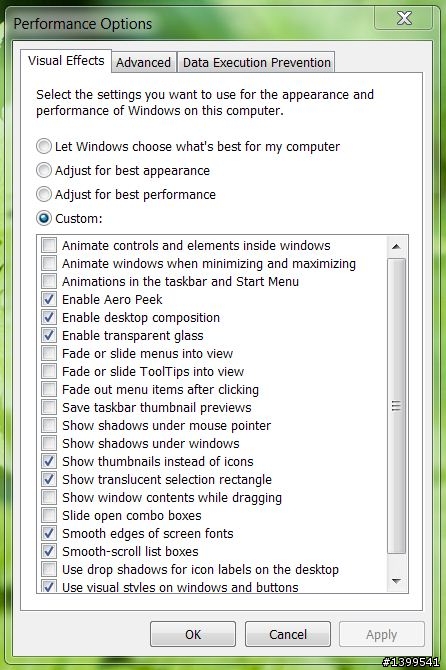The image size is (446, 670).
Task: Check Save taskbar thumbnail previews
Action: (x=49, y=407)
